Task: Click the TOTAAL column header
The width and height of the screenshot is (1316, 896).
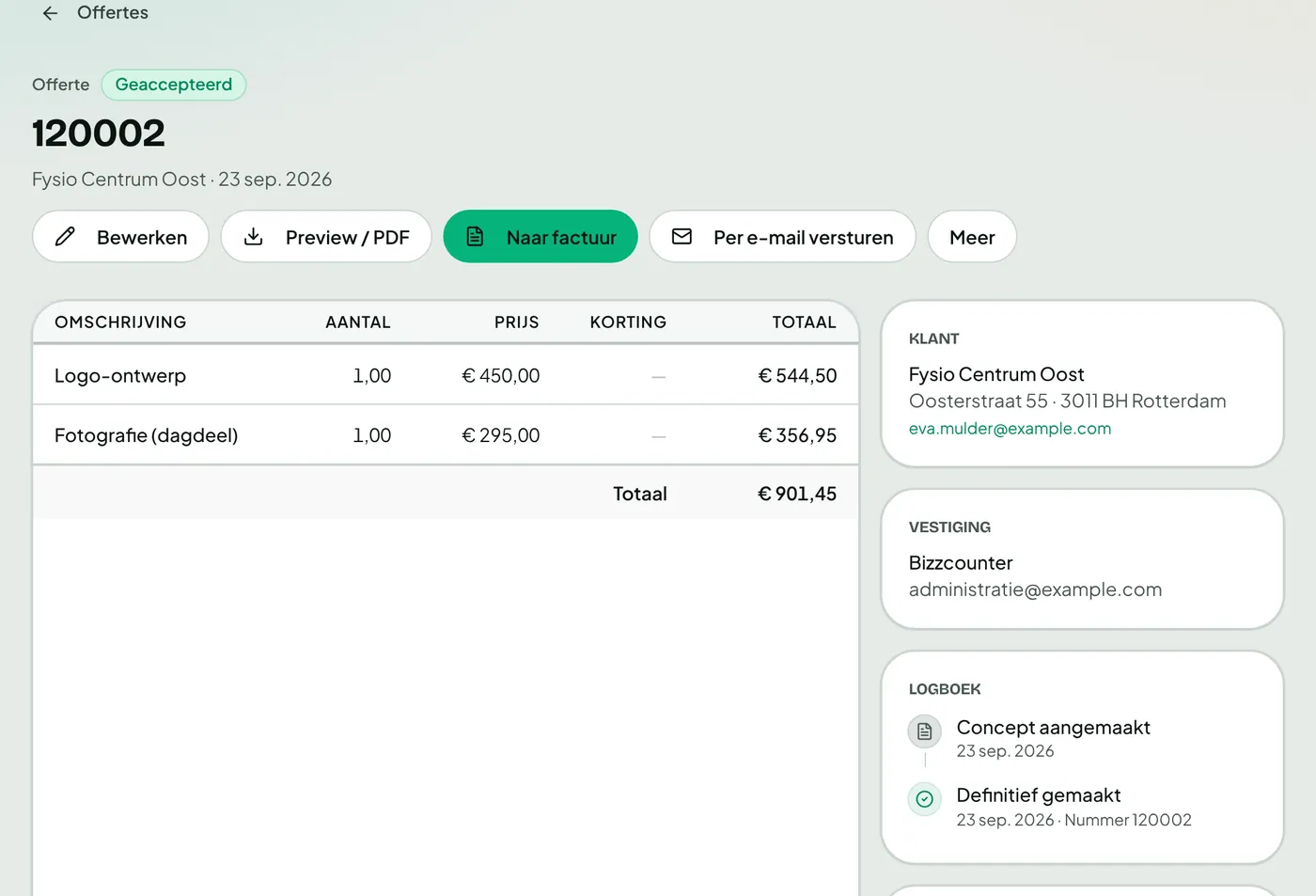Action: 805,322
